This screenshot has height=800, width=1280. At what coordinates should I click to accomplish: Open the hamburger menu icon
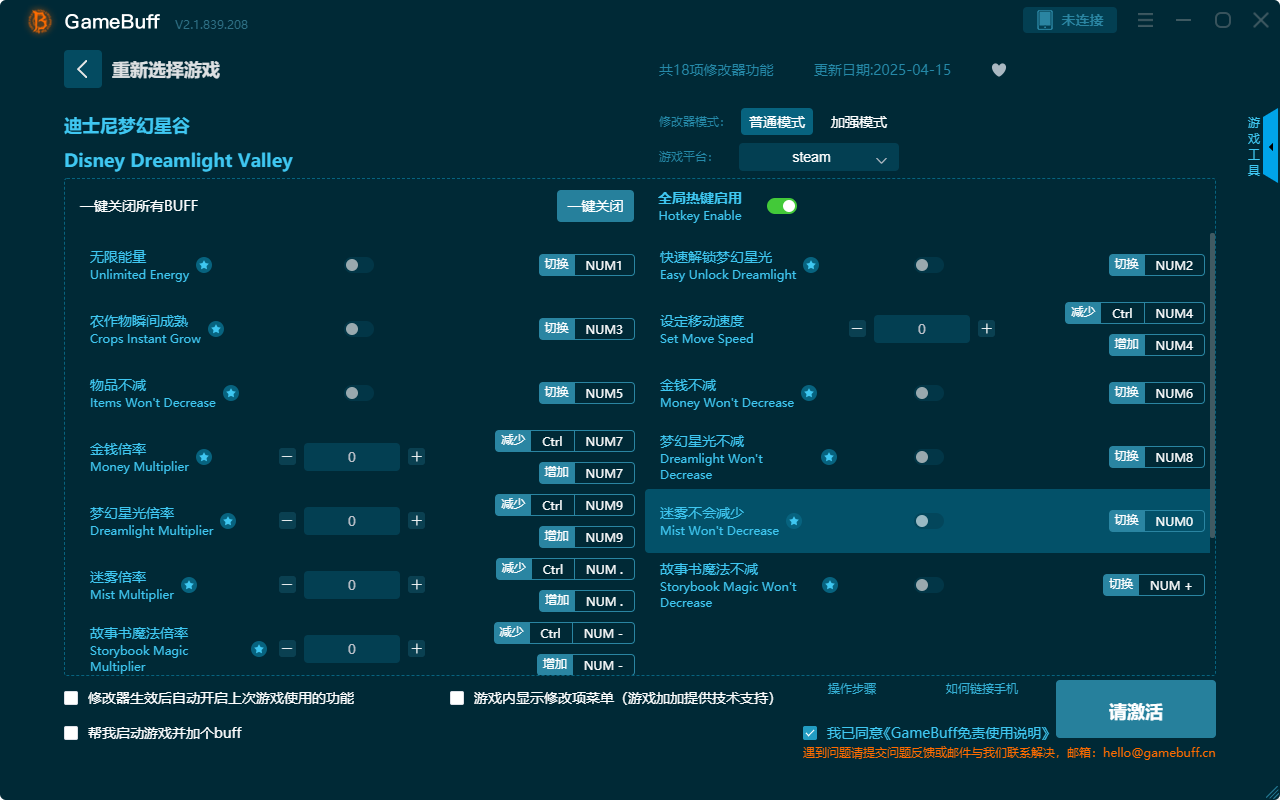(1146, 21)
